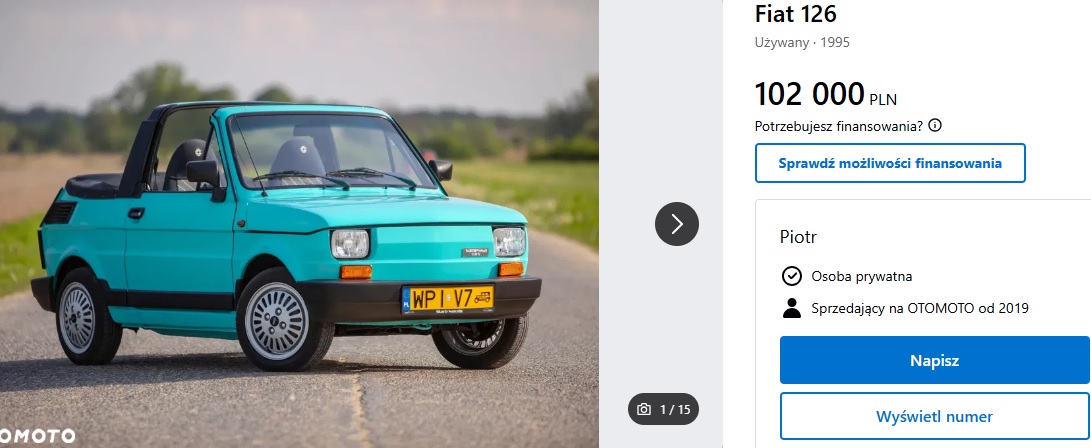Open the turquoise Fiat 126 main photo
The width and height of the screenshot is (1091, 448).
(299, 224)
